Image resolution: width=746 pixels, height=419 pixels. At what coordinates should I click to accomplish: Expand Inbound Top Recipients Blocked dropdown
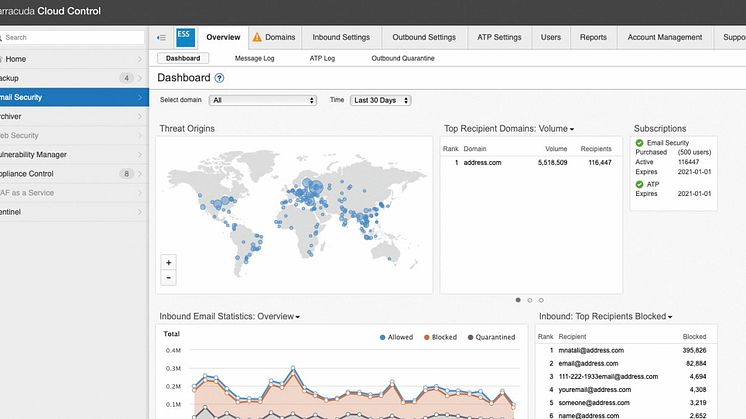[x=670, y=317]
